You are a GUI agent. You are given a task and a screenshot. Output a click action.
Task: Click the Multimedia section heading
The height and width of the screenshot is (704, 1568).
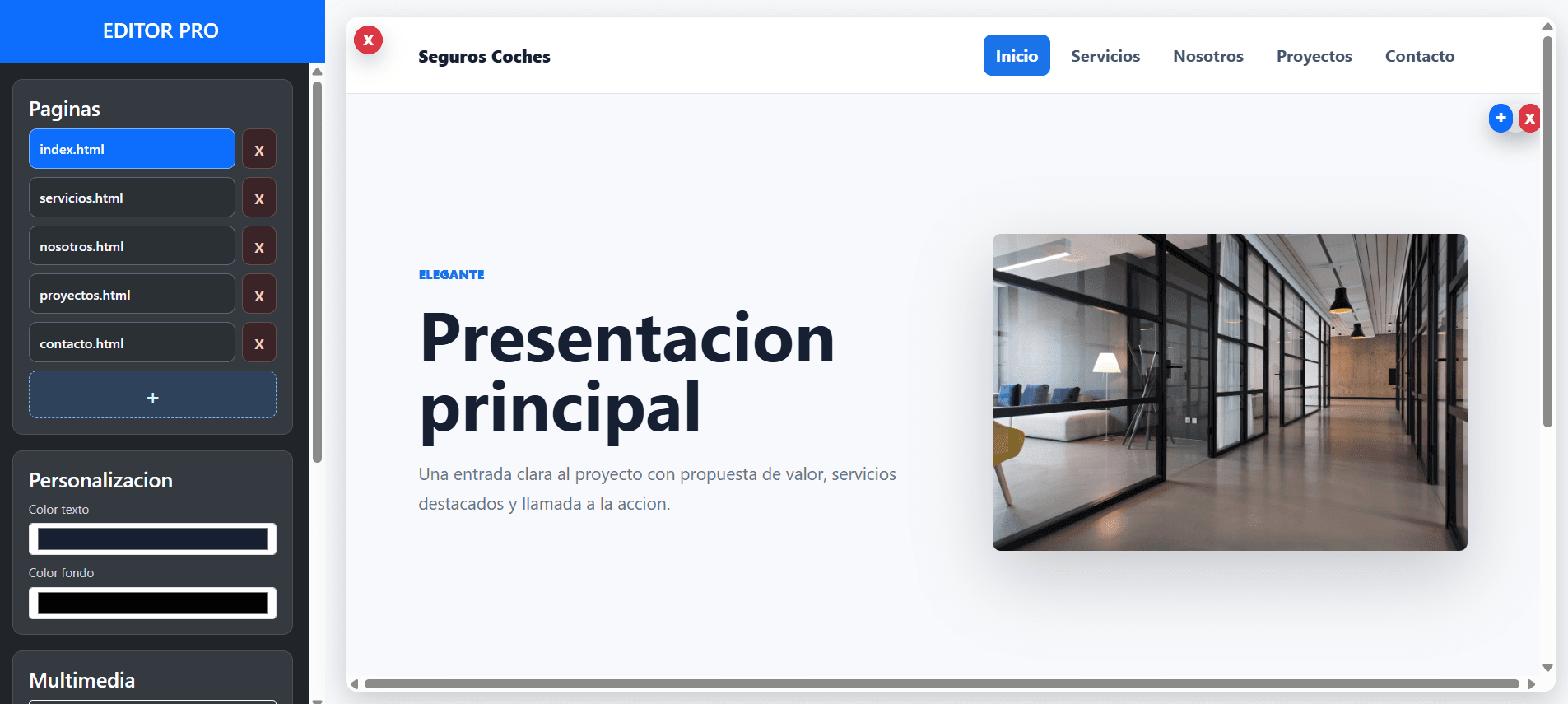point(81,680)
